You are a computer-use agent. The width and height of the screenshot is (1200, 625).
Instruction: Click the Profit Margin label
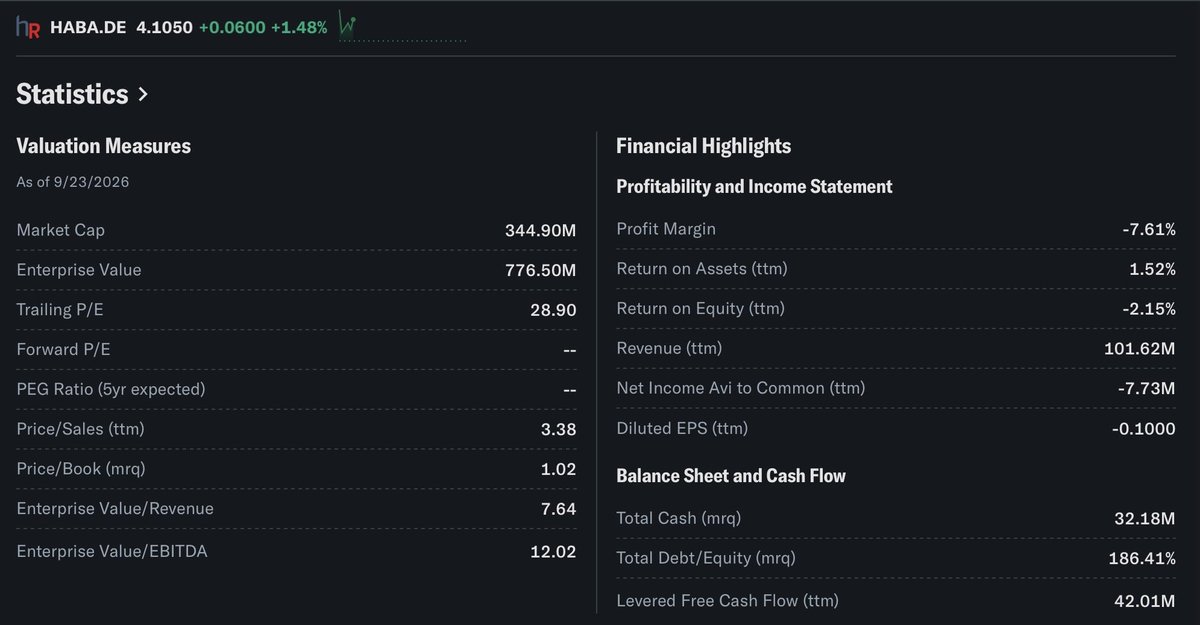666,229
